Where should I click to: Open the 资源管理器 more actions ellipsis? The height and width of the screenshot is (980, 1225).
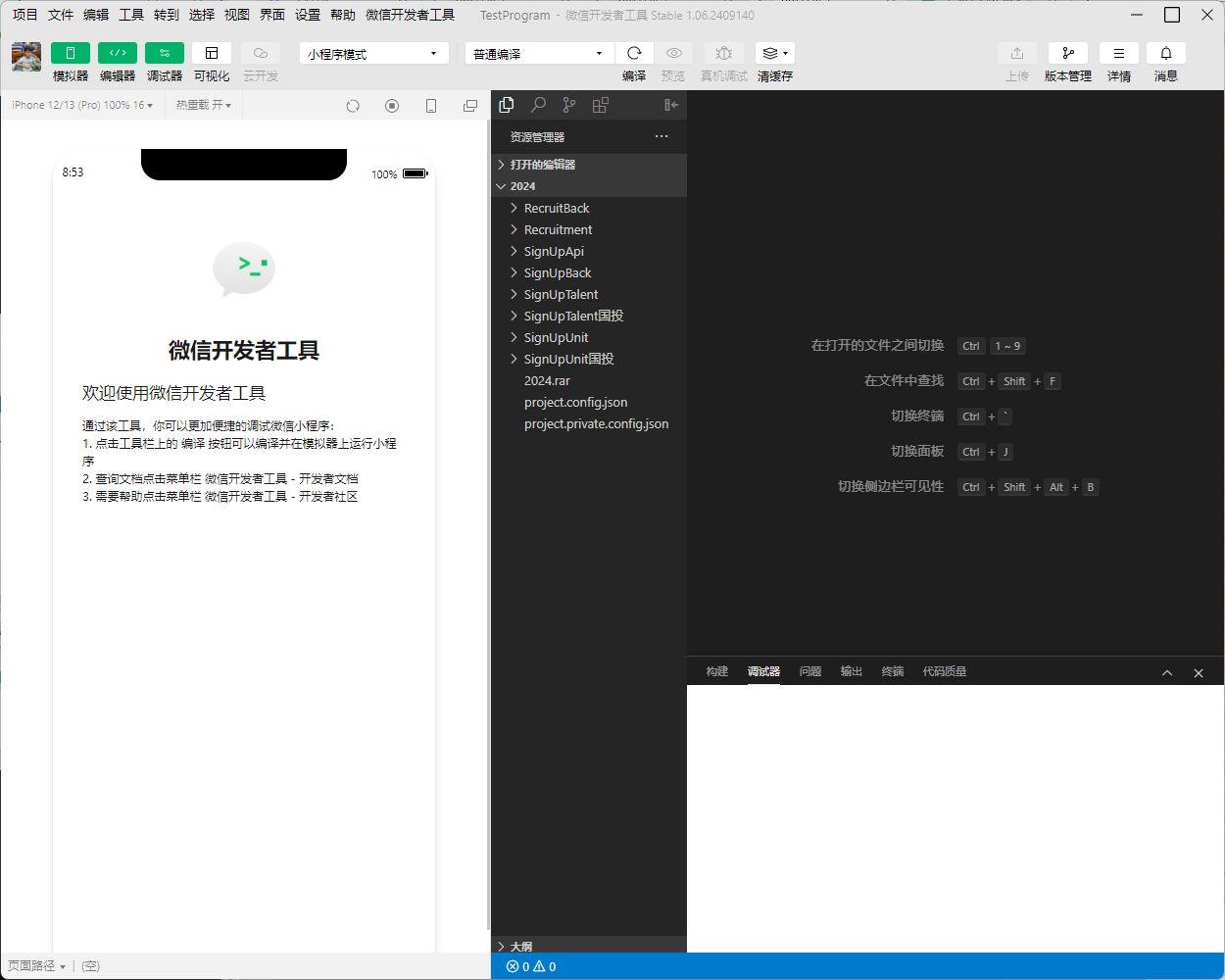(x=661, y=136)
